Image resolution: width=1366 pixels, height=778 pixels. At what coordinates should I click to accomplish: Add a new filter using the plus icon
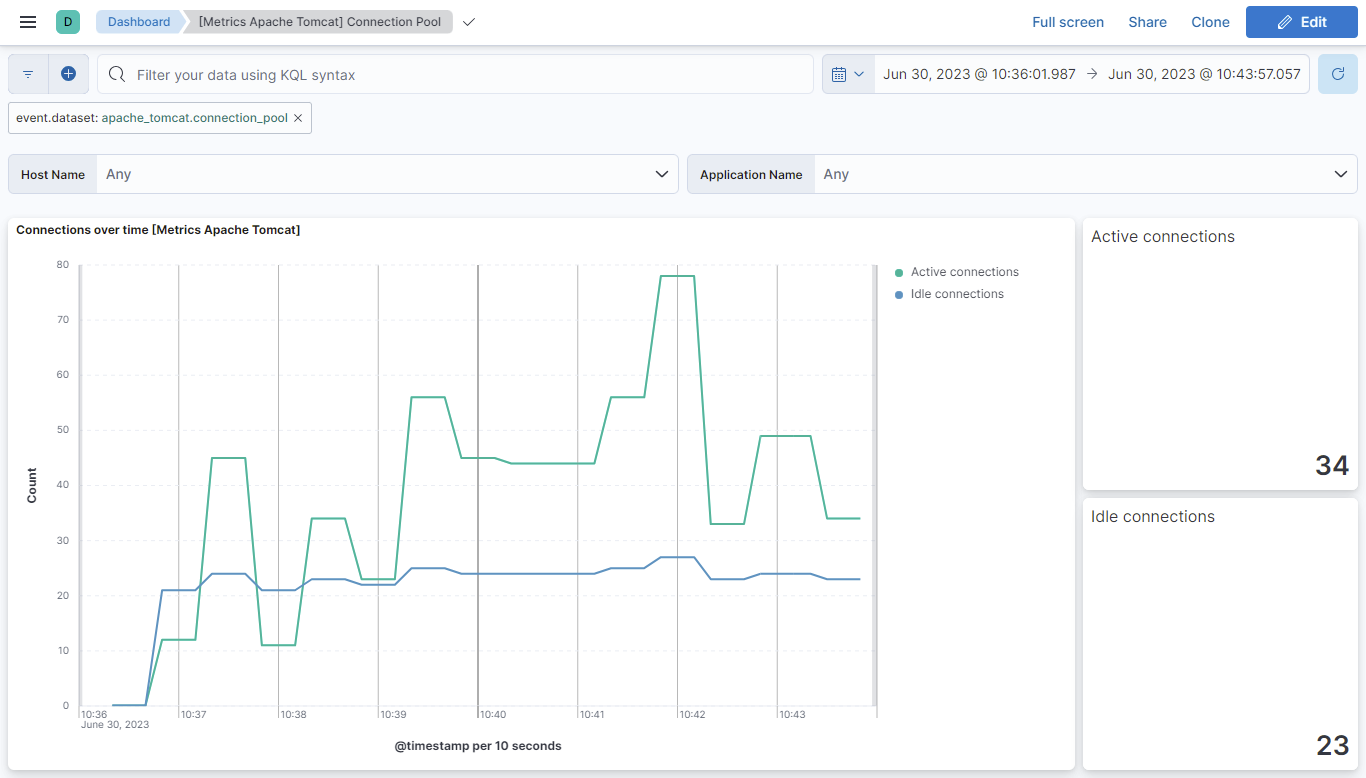pyautogui.click(x=66, y=73)
